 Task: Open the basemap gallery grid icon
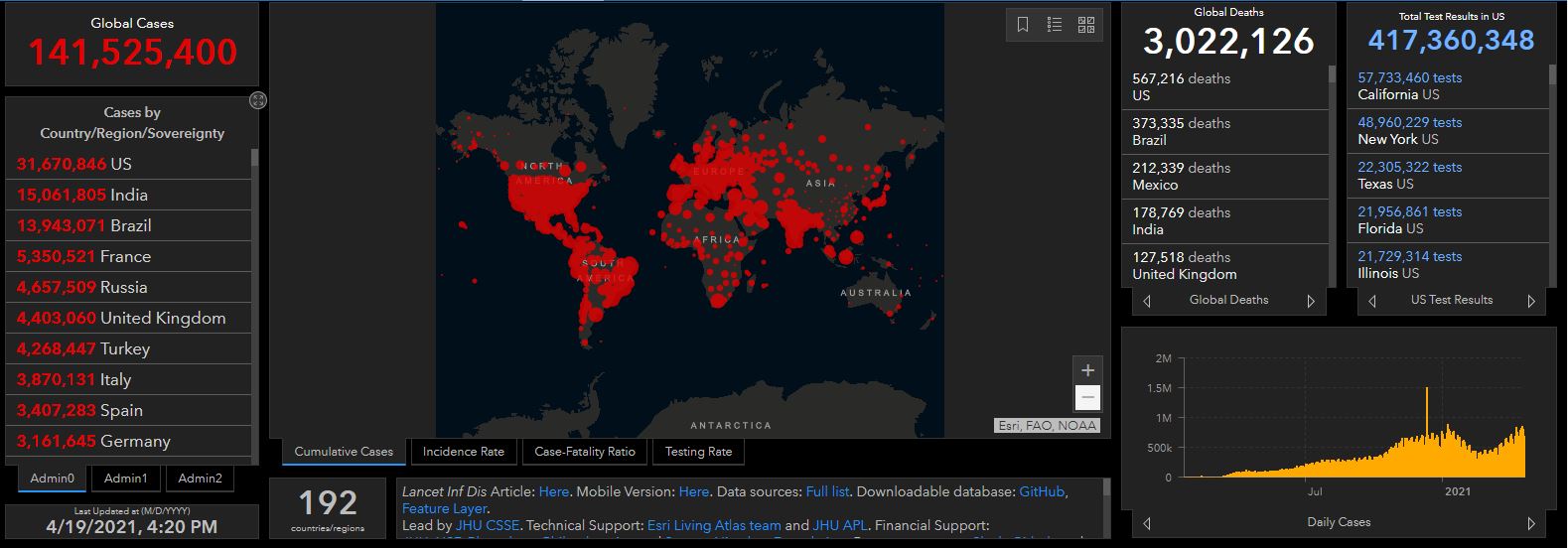pos(1086,25)
